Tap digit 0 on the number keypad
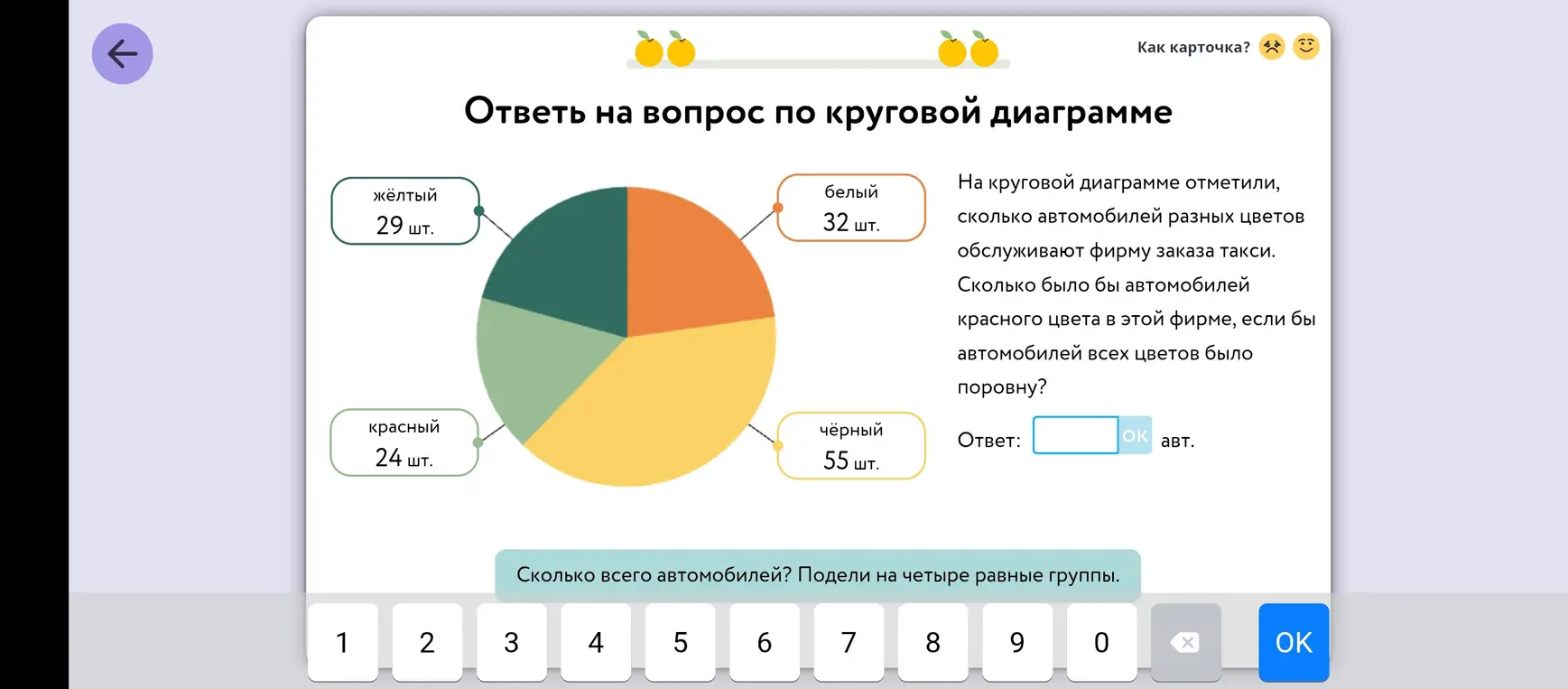 [1101, 642]
